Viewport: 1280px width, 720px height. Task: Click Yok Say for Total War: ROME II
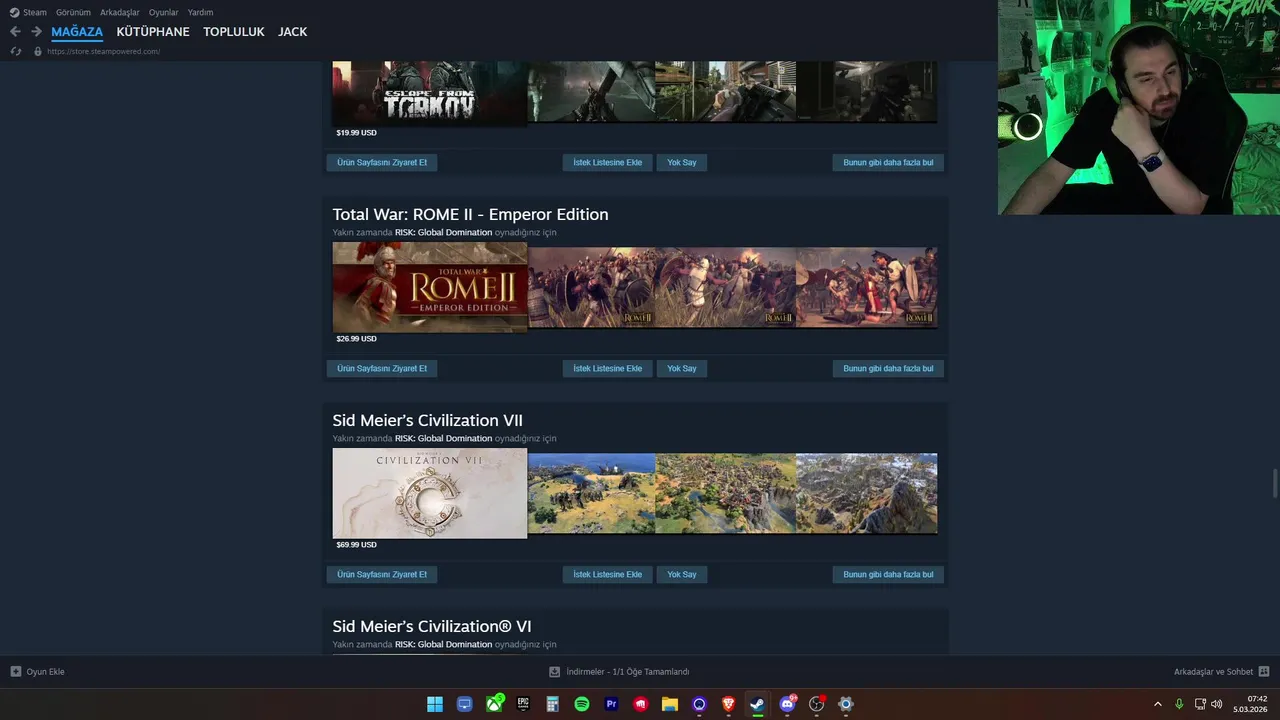(682, 368)
